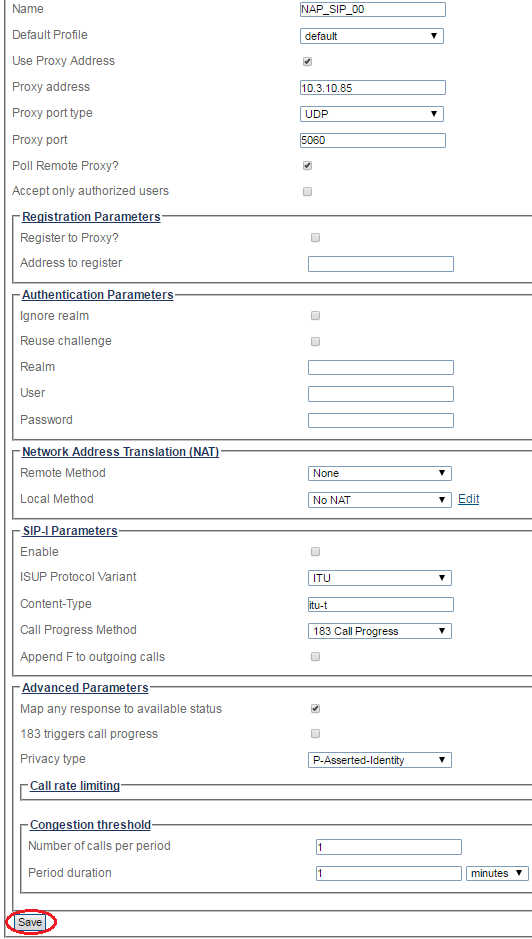Enable Accept only authorized users
This screenshot has width=532, height=939.
307,192
